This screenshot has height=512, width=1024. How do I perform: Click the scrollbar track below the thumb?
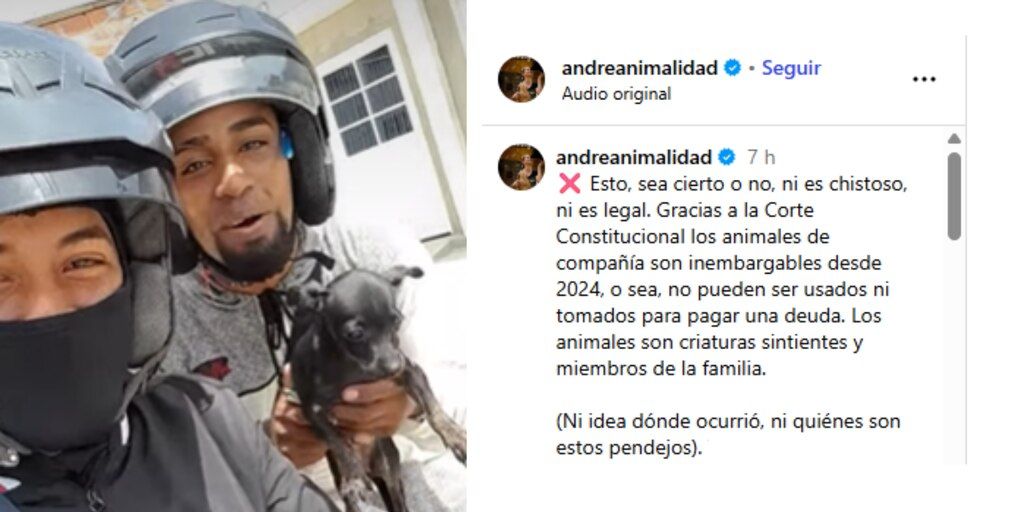954,353
